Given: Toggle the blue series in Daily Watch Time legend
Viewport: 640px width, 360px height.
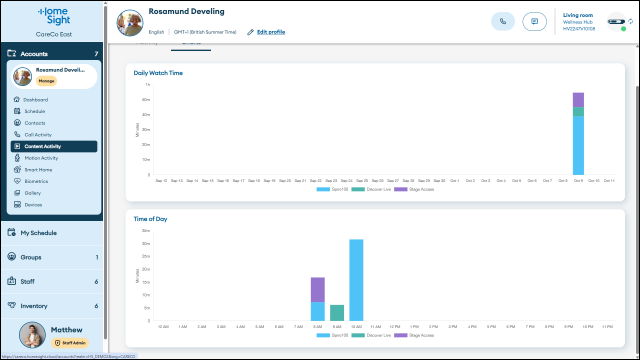Looking at the screenshot, I should point(332,189).
